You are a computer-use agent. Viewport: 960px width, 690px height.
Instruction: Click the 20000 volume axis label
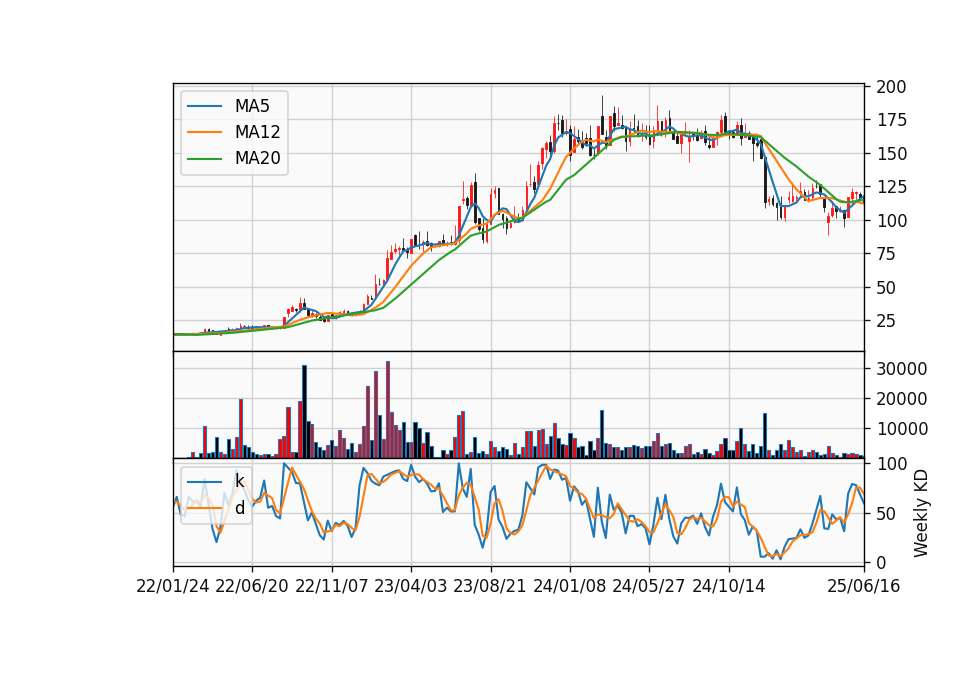click(x=902, y=399)
